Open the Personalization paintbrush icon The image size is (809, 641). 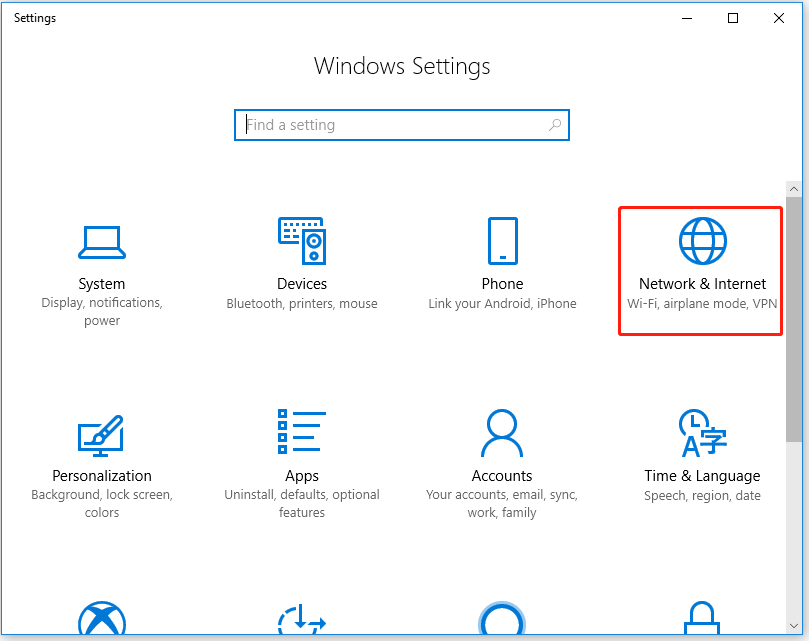(x=101, y=433)
